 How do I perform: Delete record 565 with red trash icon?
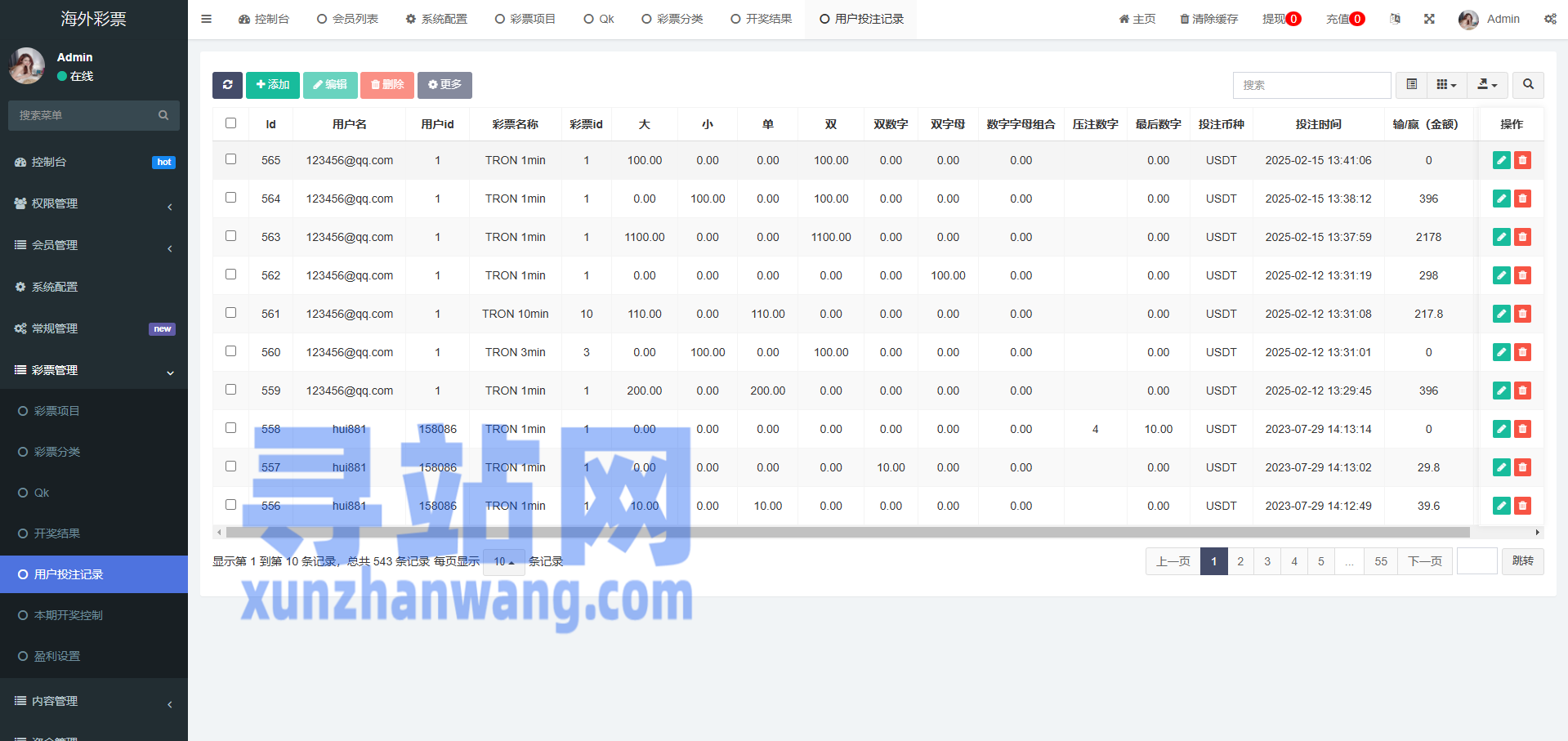(1522, 160)
